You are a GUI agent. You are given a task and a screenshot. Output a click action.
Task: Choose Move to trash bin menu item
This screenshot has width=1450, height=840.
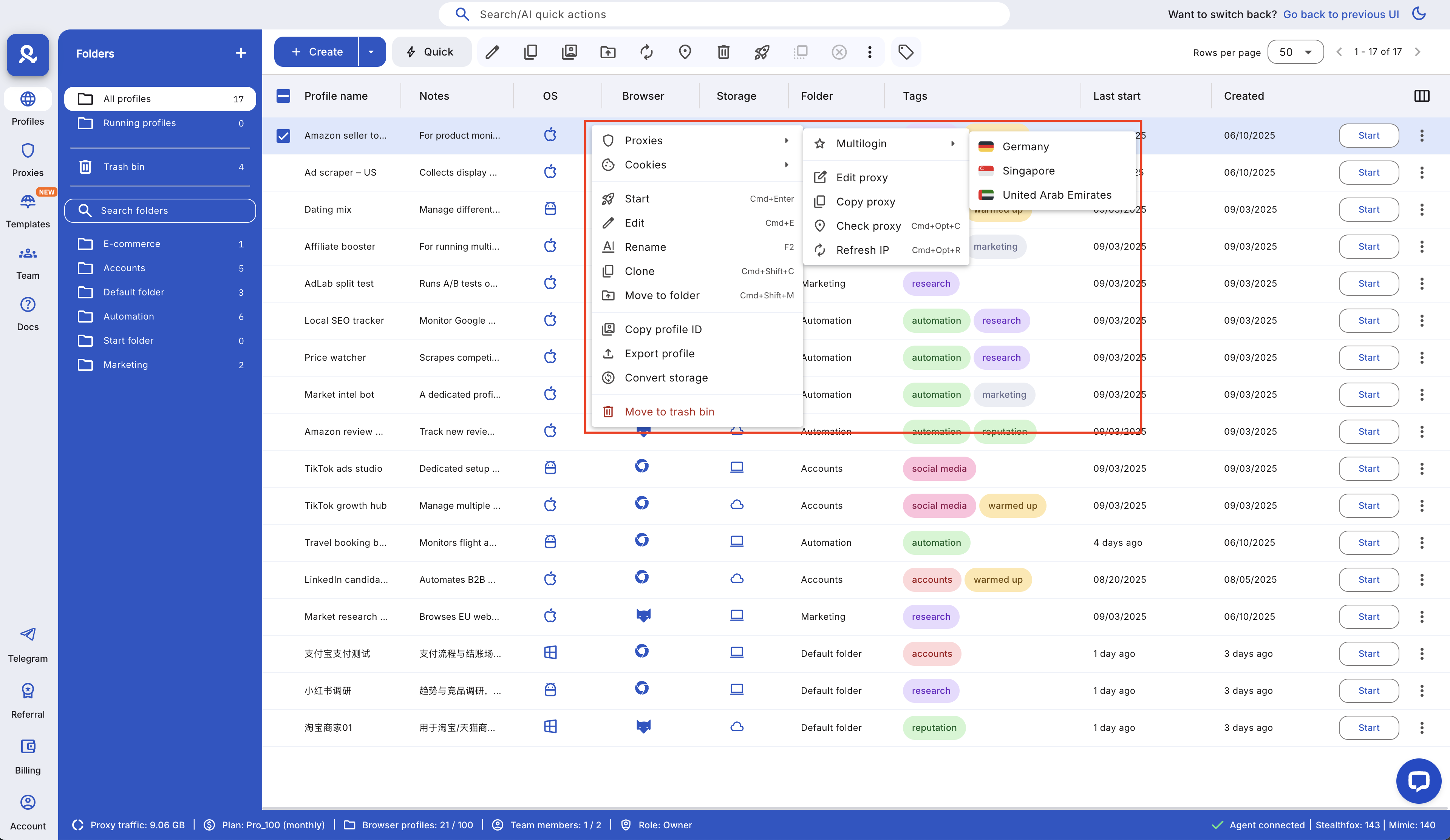point(669,412)
